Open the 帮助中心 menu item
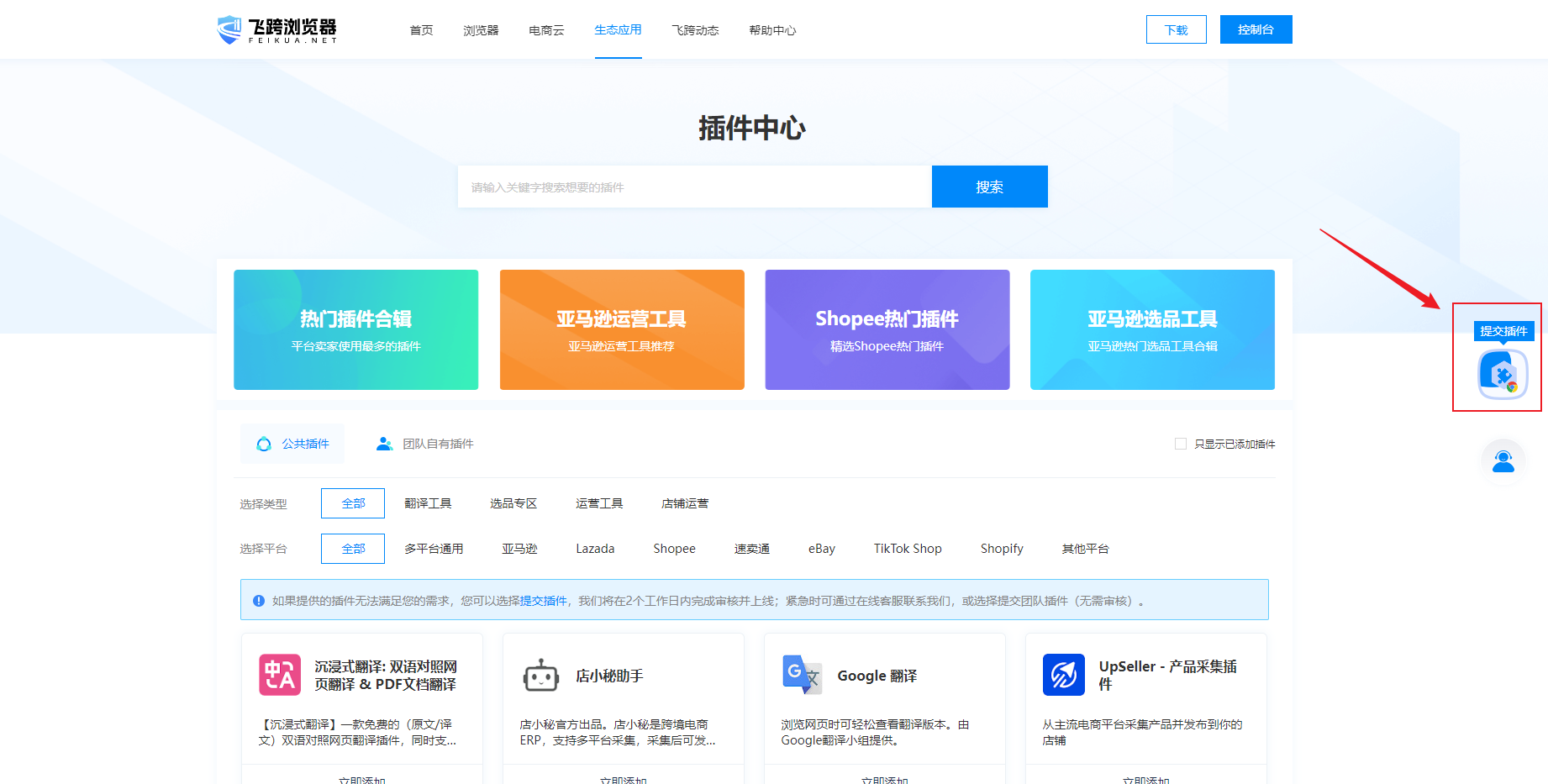The width and height of the screenshot is (1548, 784). 772,30
